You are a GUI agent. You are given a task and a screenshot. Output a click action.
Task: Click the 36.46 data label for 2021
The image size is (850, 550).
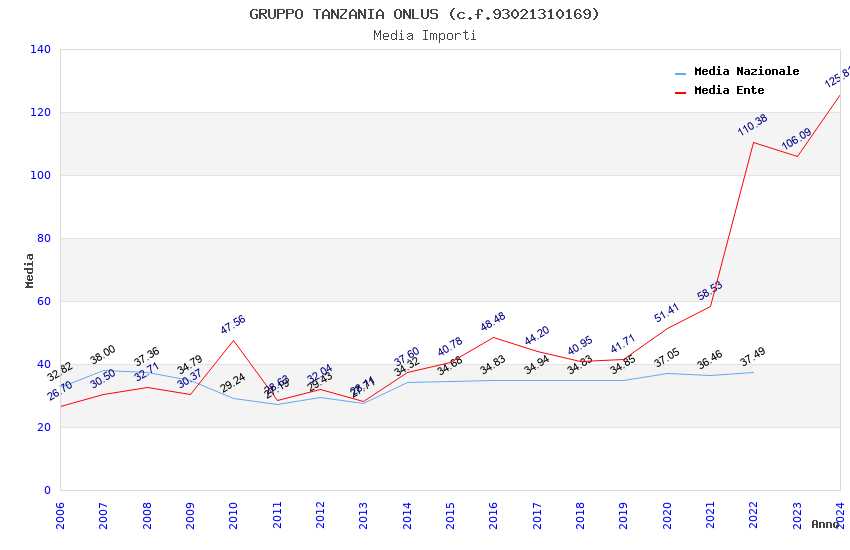pyautogui.click(x=710, y=360)
